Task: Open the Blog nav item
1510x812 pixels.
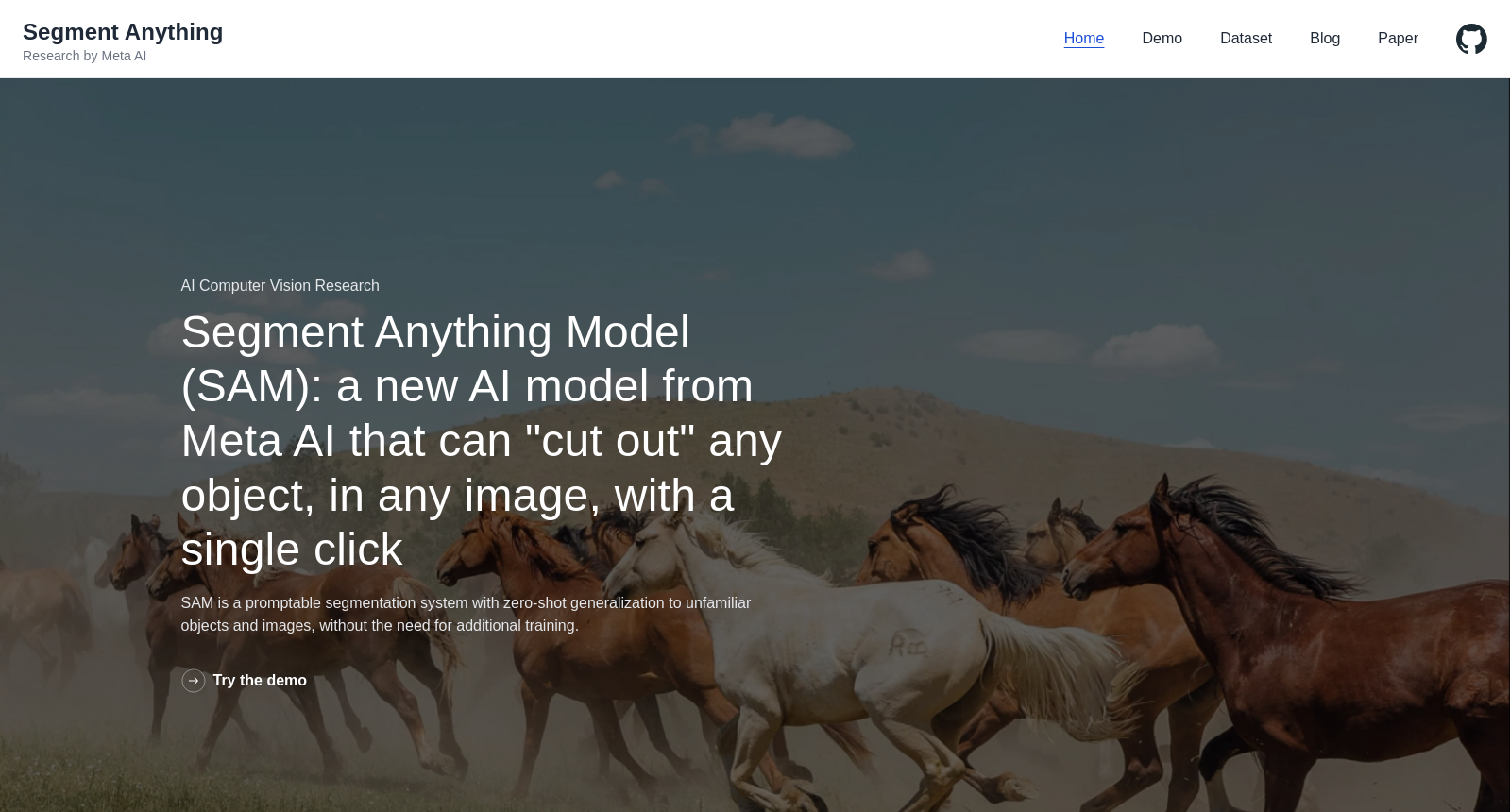Action: (1325, 39)
